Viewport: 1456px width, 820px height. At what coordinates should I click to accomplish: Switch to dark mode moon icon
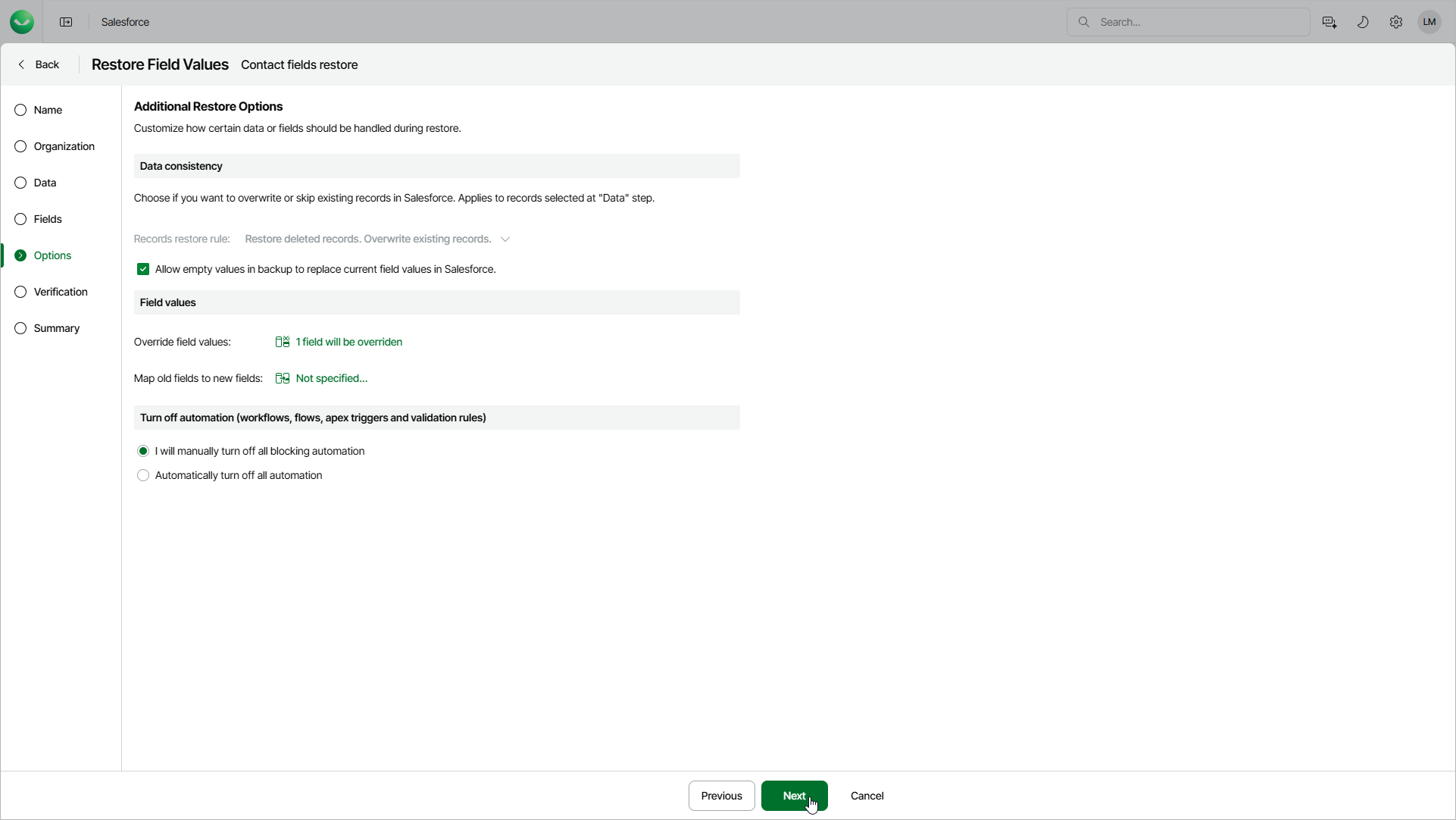[1362, 22]
